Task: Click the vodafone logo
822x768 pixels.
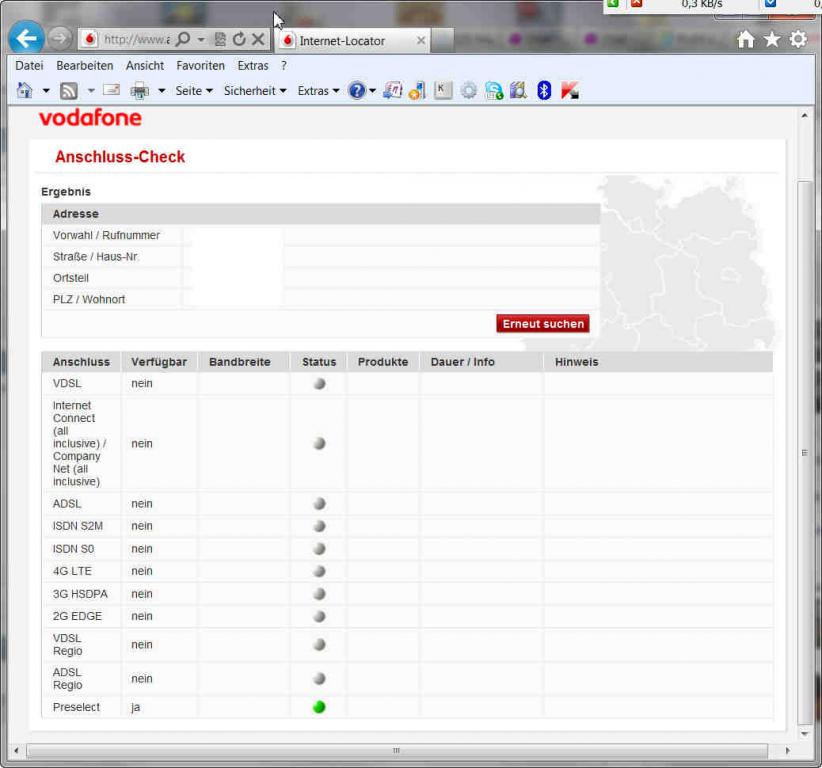Action: click(90, 118)
